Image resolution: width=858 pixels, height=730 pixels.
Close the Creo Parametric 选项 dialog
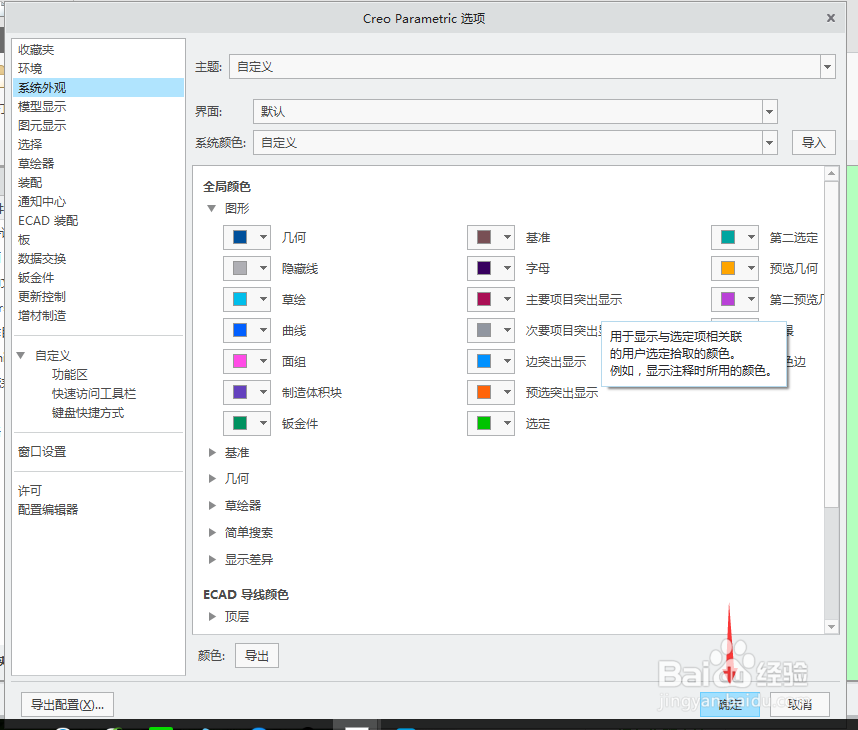pos(831,18)
